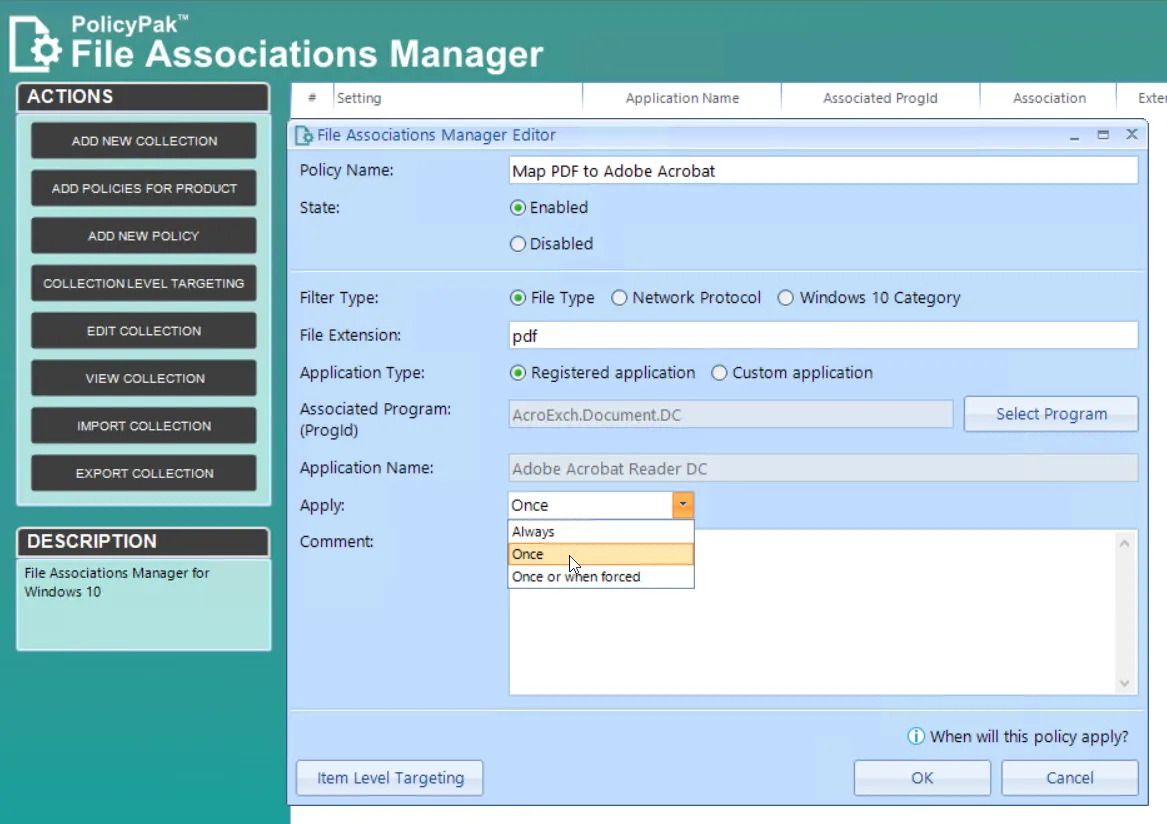Pick Always from the Apply list
This screenshot has width=1167, height=824.
click(x=601, y=531)
